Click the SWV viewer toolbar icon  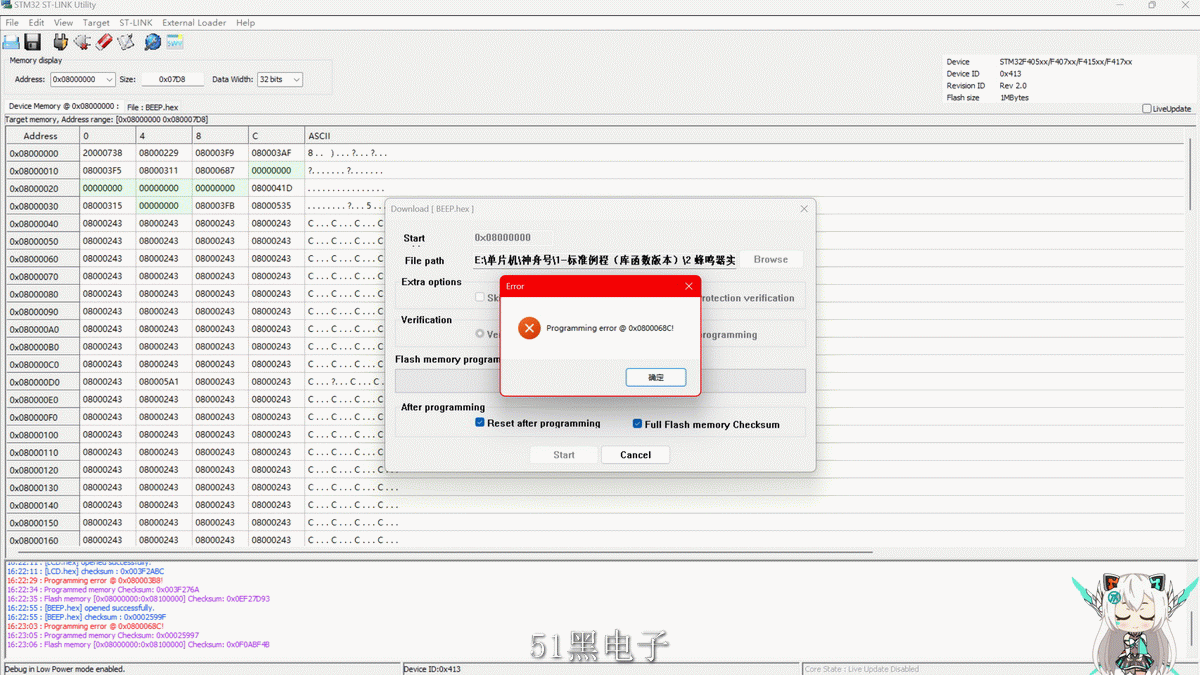click(x=175, y=42)
